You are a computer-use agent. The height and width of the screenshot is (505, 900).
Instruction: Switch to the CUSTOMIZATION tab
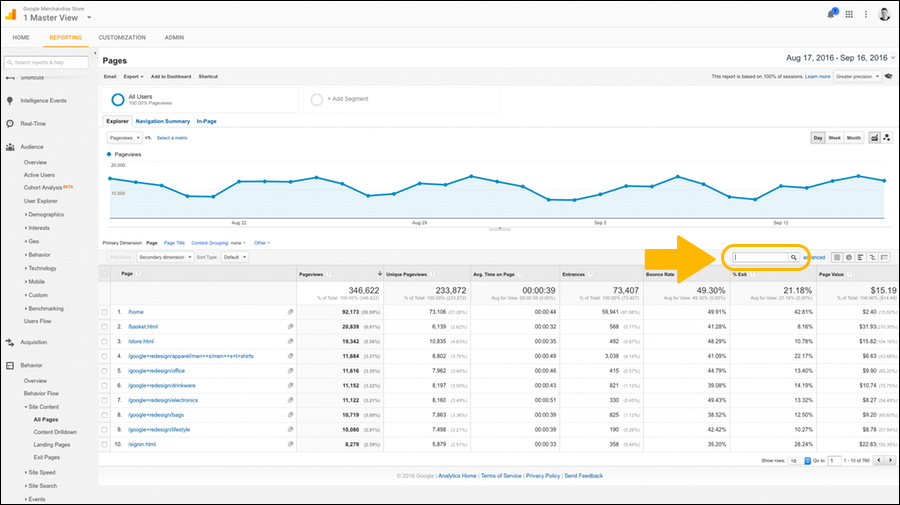122,37
